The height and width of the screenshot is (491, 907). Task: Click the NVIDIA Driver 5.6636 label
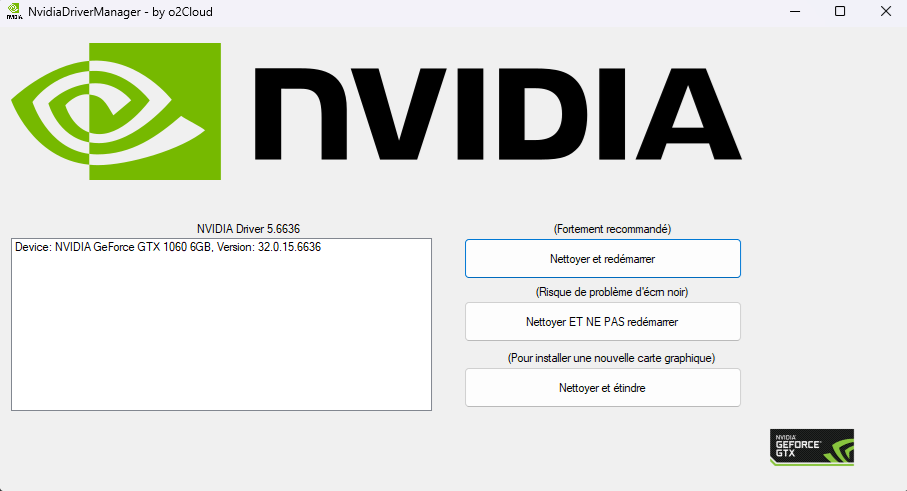[x=248, y=229]
